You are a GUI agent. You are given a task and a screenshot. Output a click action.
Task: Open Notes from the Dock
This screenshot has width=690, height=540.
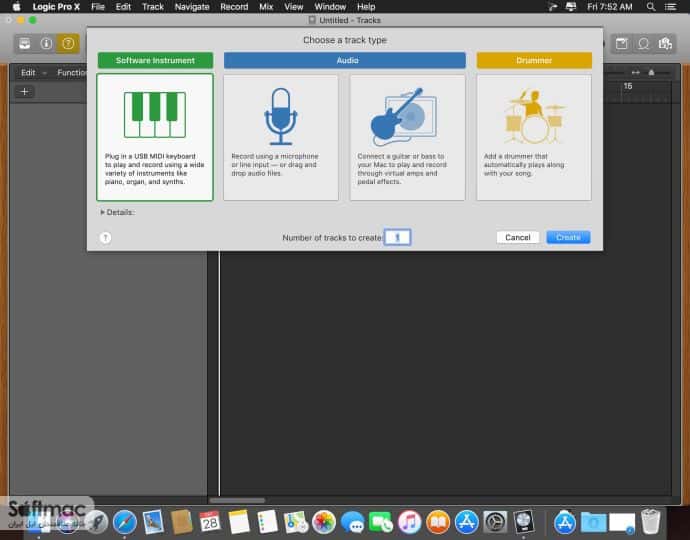[x=239, y=522]
